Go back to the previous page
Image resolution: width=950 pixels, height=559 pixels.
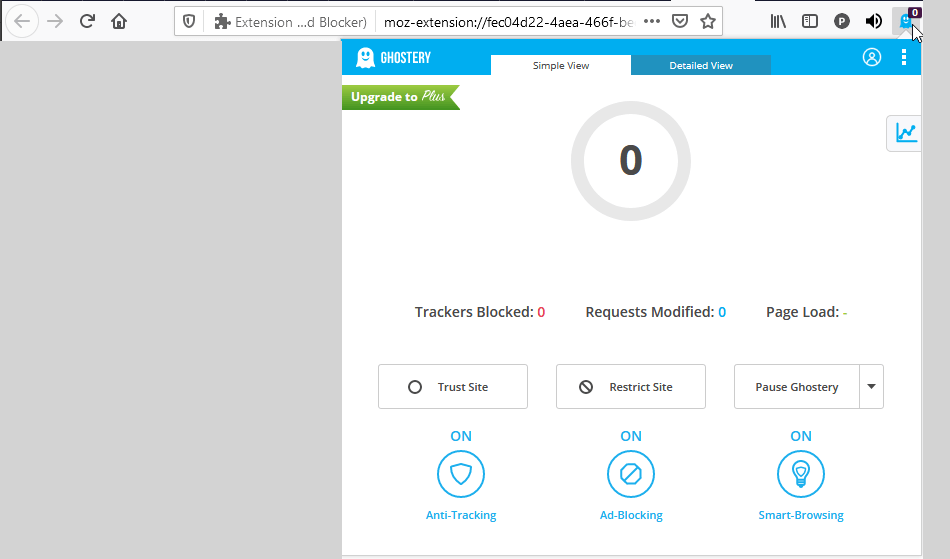point(22,22)
